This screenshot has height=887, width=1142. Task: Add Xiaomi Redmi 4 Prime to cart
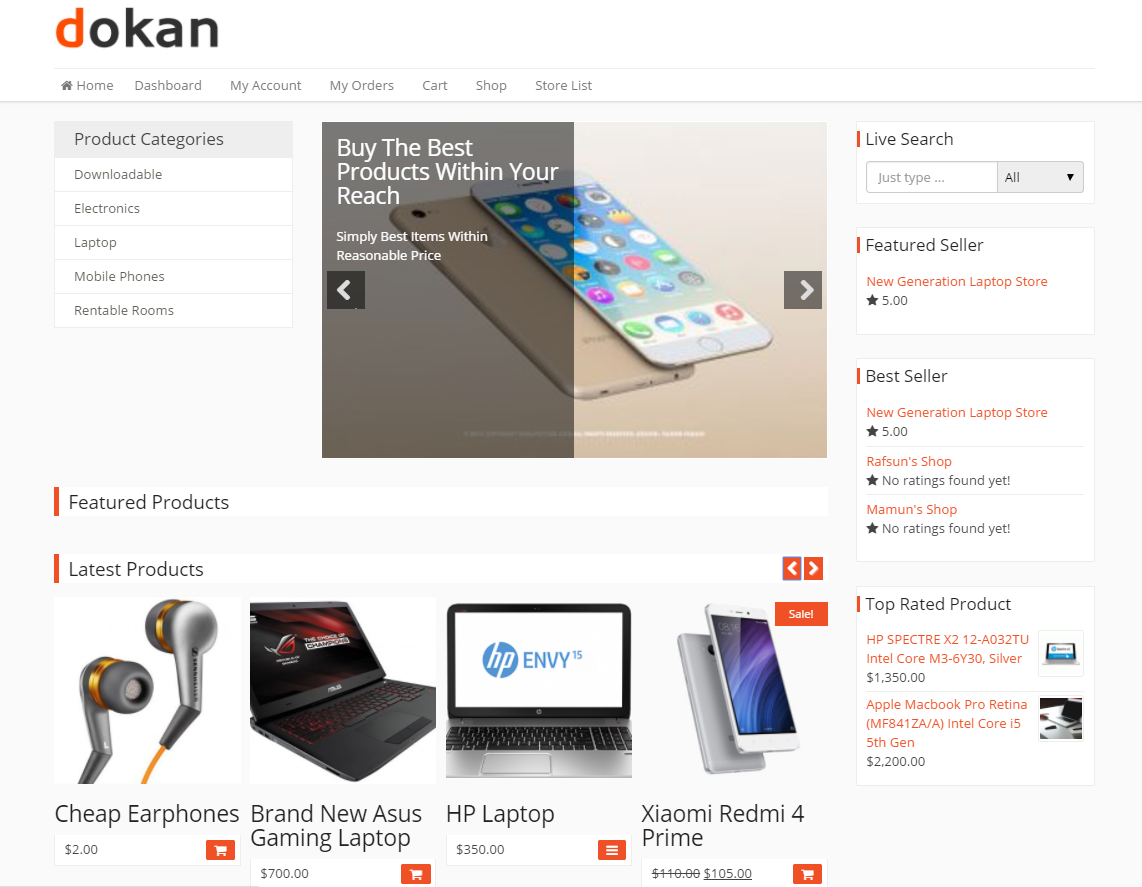[807, 874]
